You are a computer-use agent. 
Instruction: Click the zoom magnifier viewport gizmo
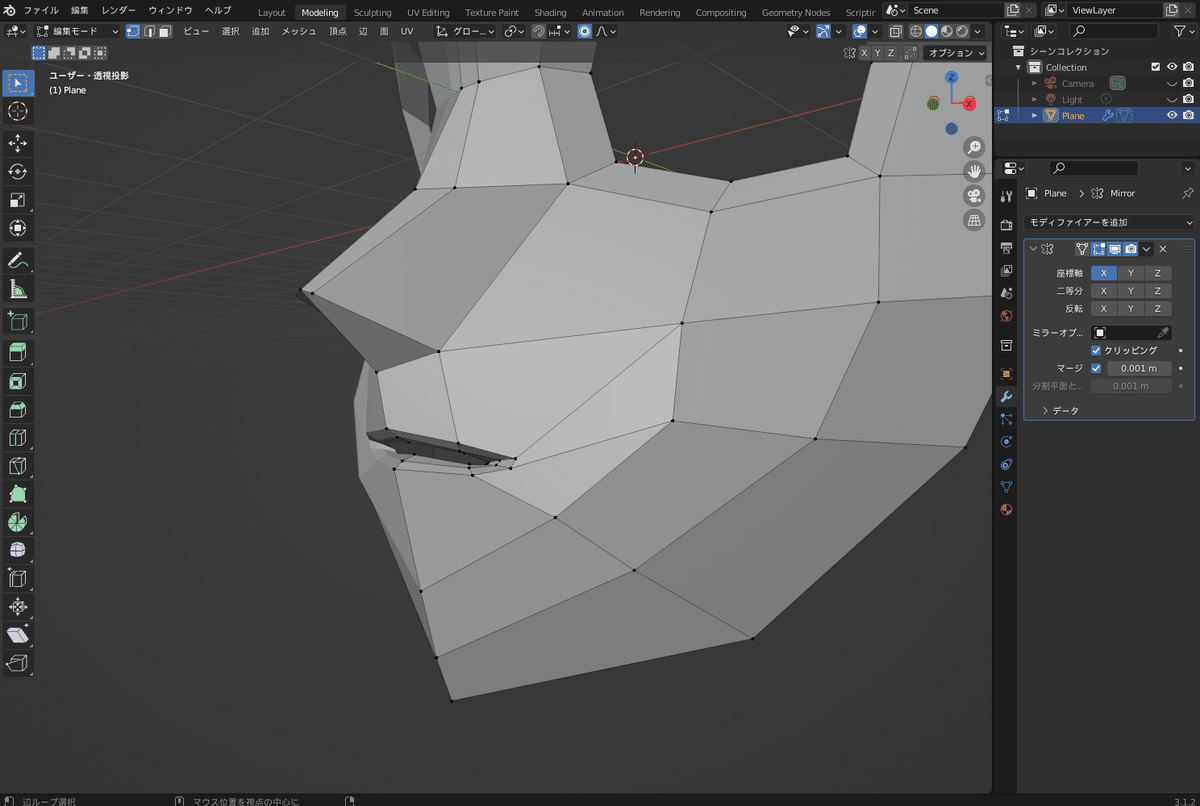pyautogui.click(x=974, y=147)
